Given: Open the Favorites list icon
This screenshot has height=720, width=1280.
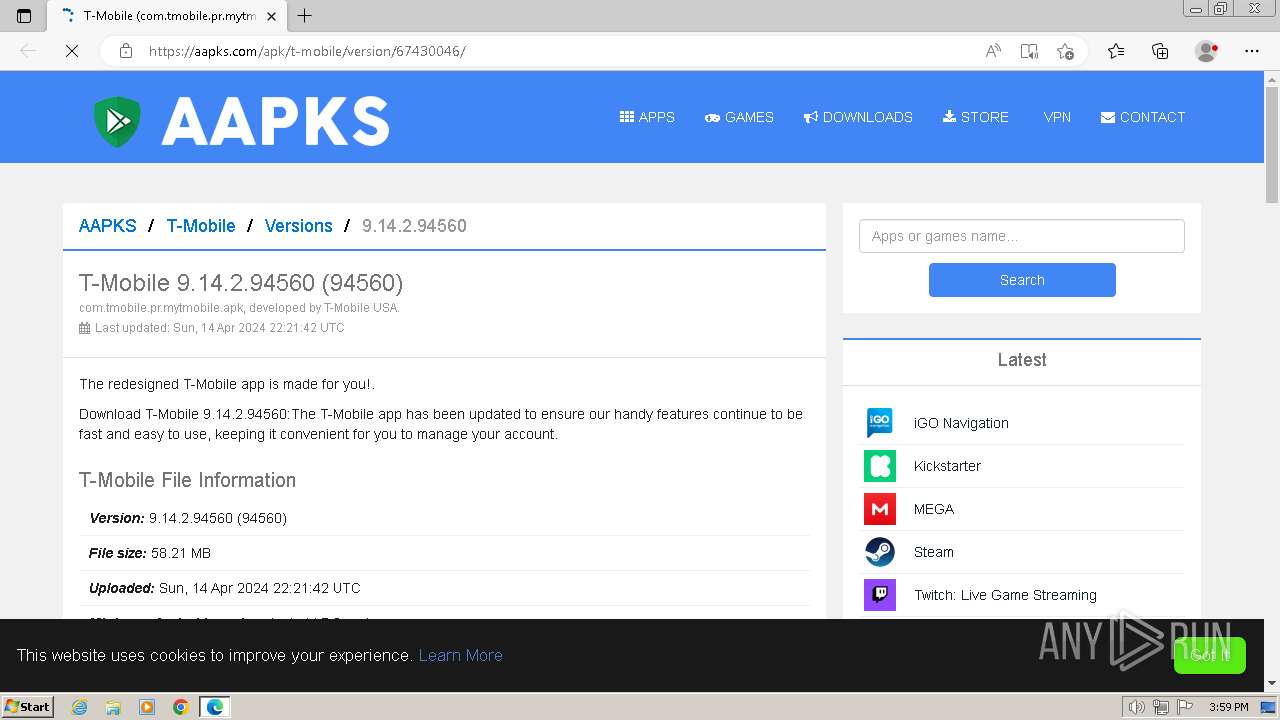Looking at the screenshot, I should (x=1116, y=51).
